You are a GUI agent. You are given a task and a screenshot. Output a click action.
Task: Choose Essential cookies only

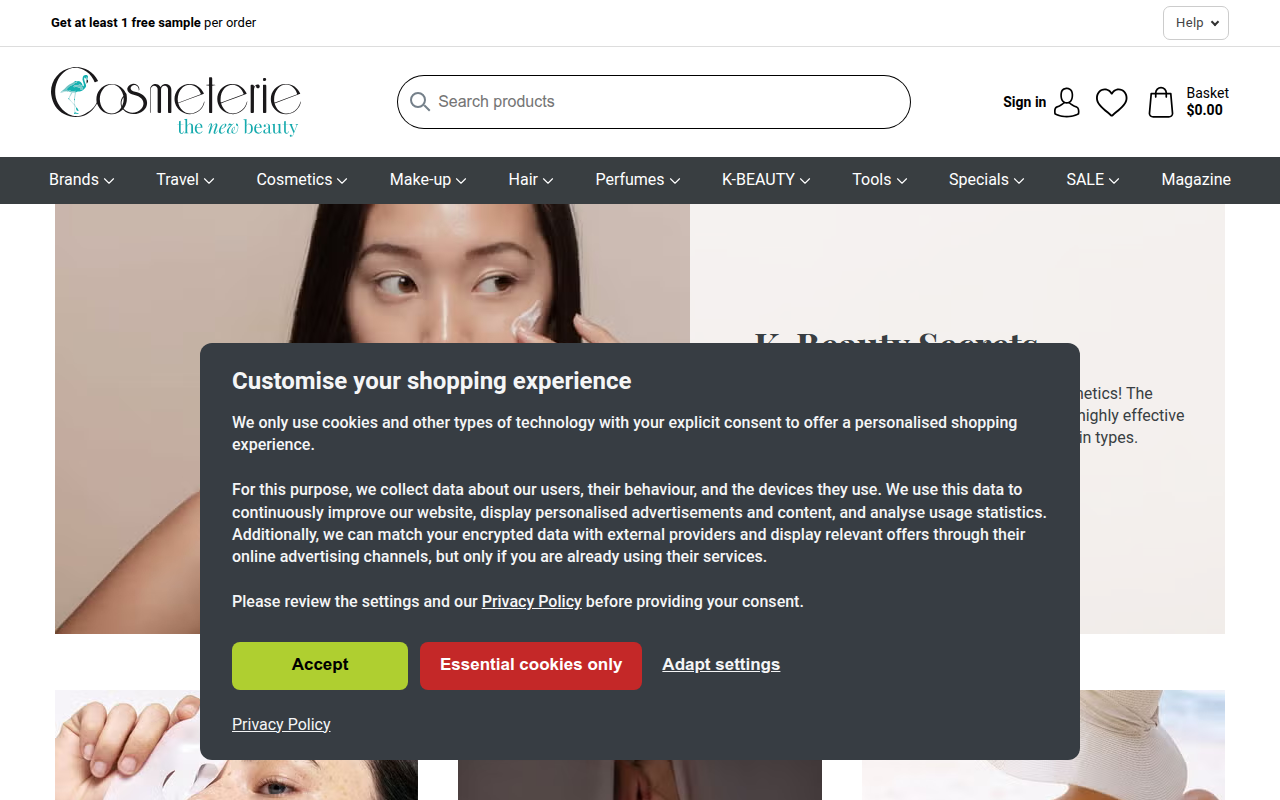(x=531, y=666)
